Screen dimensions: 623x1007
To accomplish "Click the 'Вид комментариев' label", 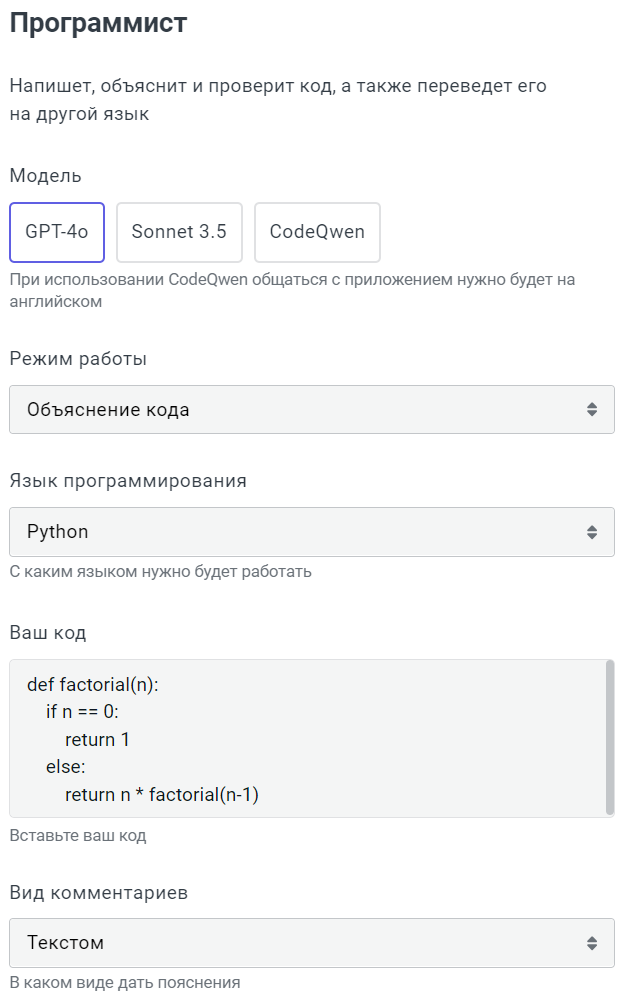I will point(99,892).
